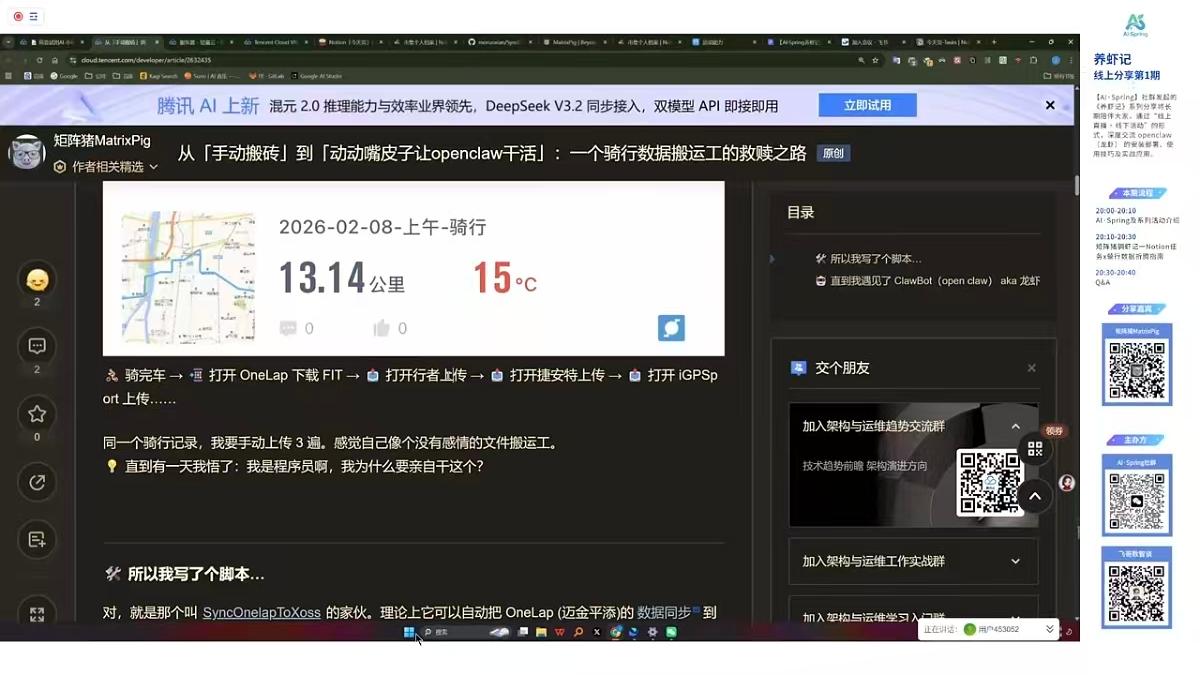Expand the 作者相关精选 dropdown under MatrixPig

pyautogui.click(x=110, y=167)
